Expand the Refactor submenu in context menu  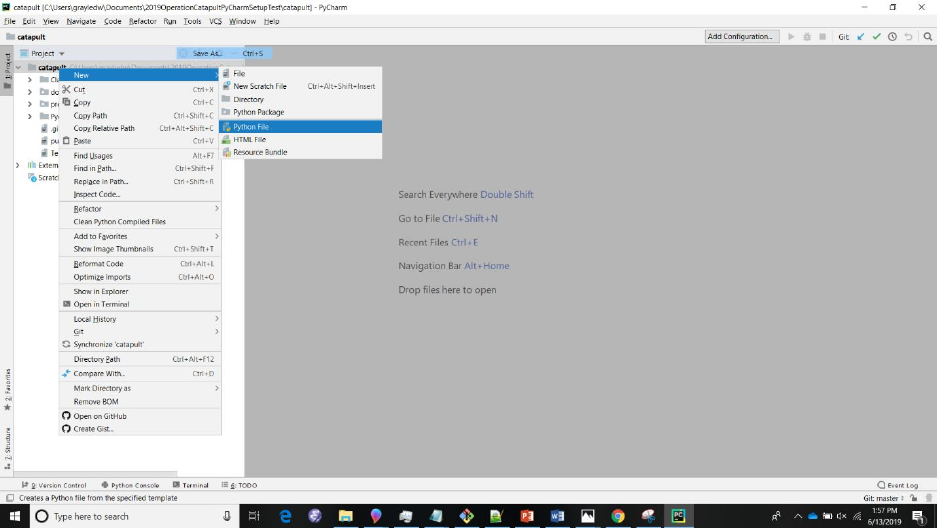click(x=140, y=209)
